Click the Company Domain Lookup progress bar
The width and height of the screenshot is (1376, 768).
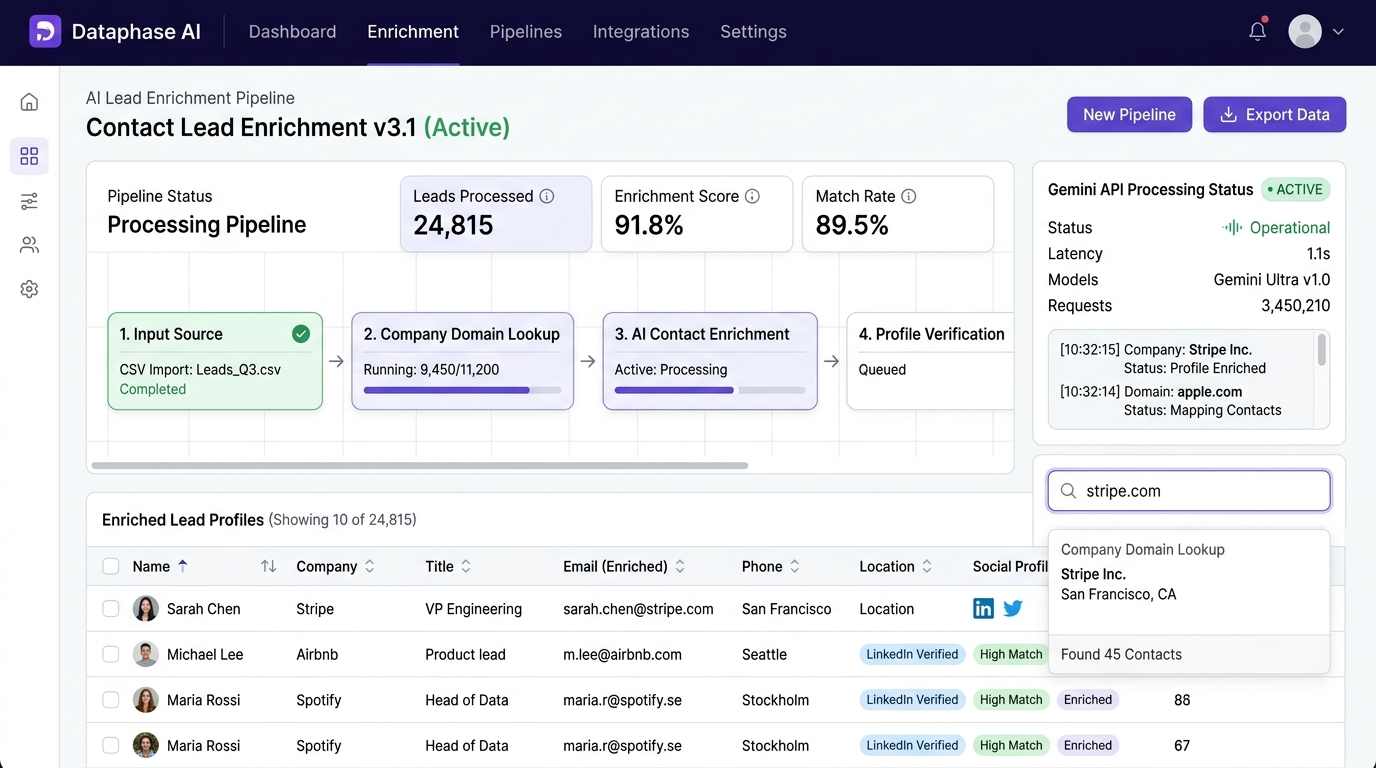(x=462, y=390)
